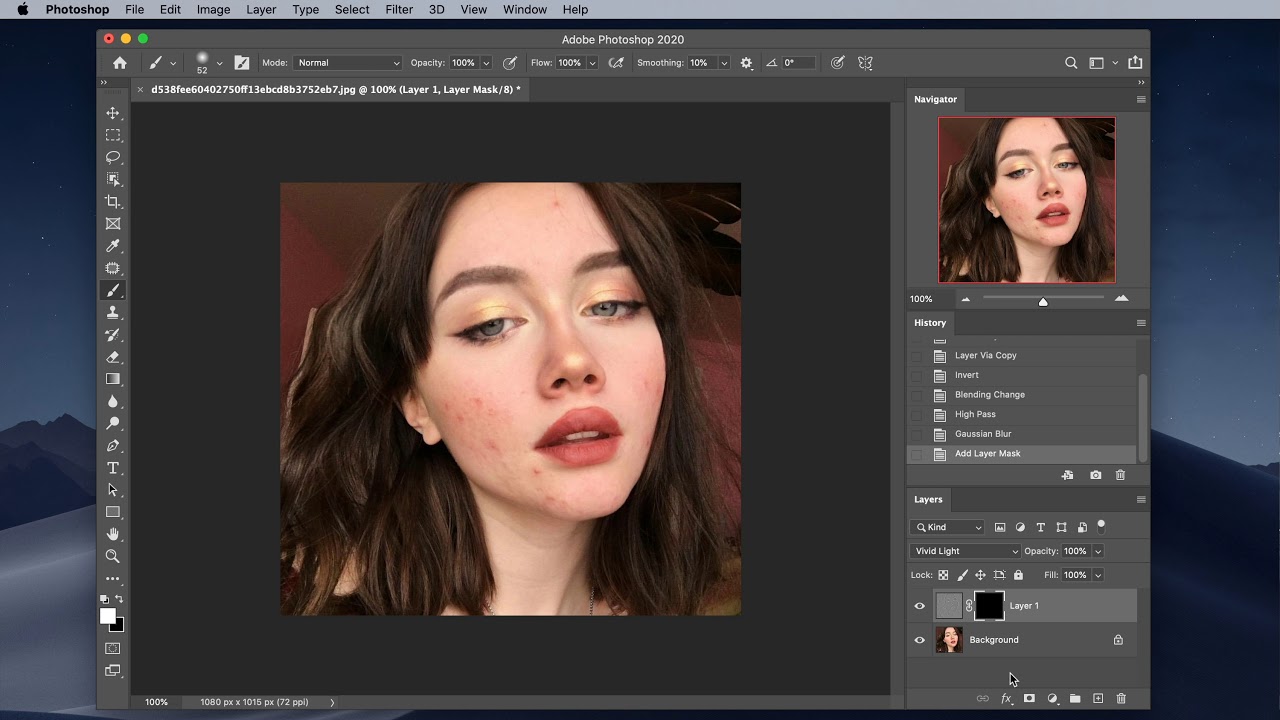Hide the Background layer visibility

coord(920,640)
